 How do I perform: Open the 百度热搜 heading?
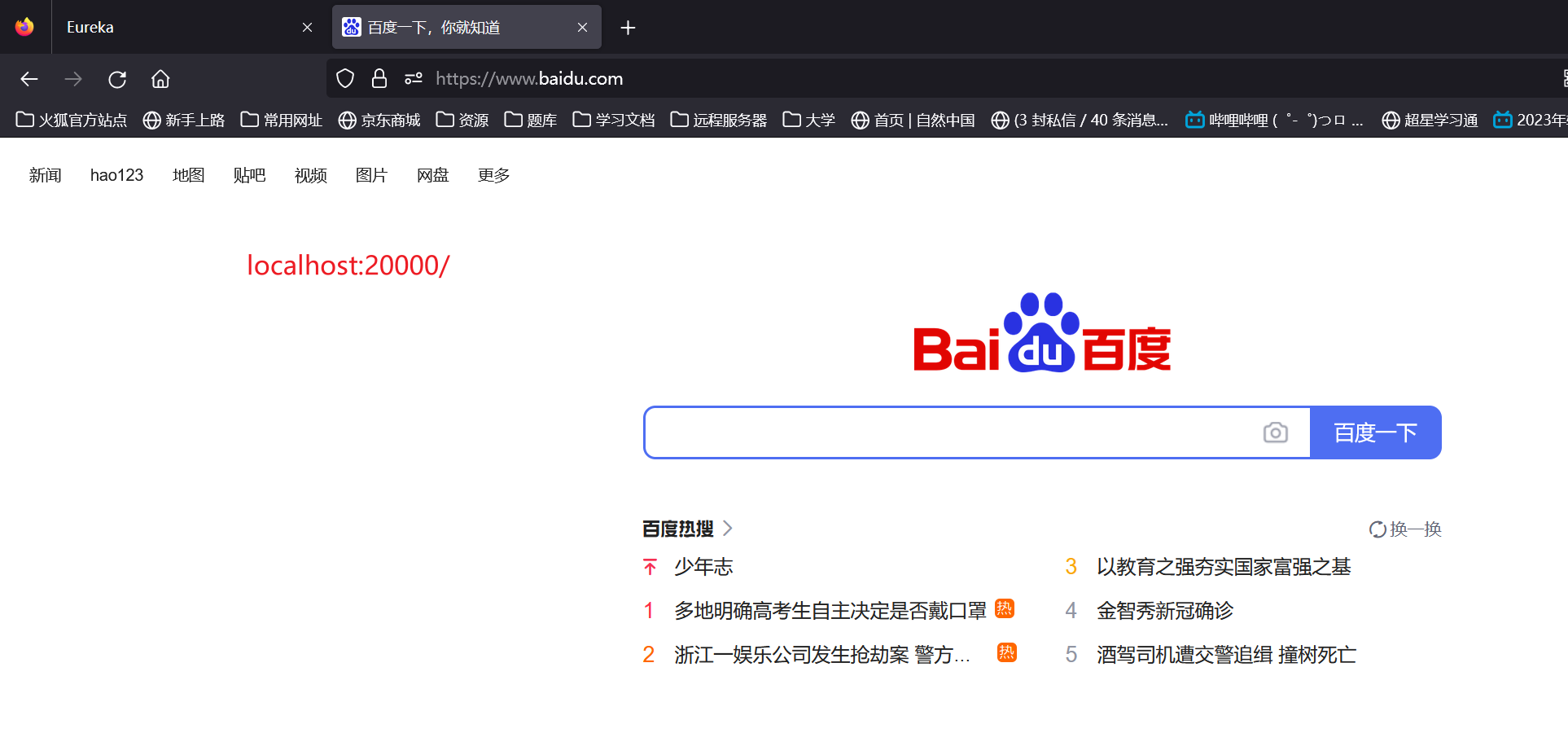click(677, 529)
